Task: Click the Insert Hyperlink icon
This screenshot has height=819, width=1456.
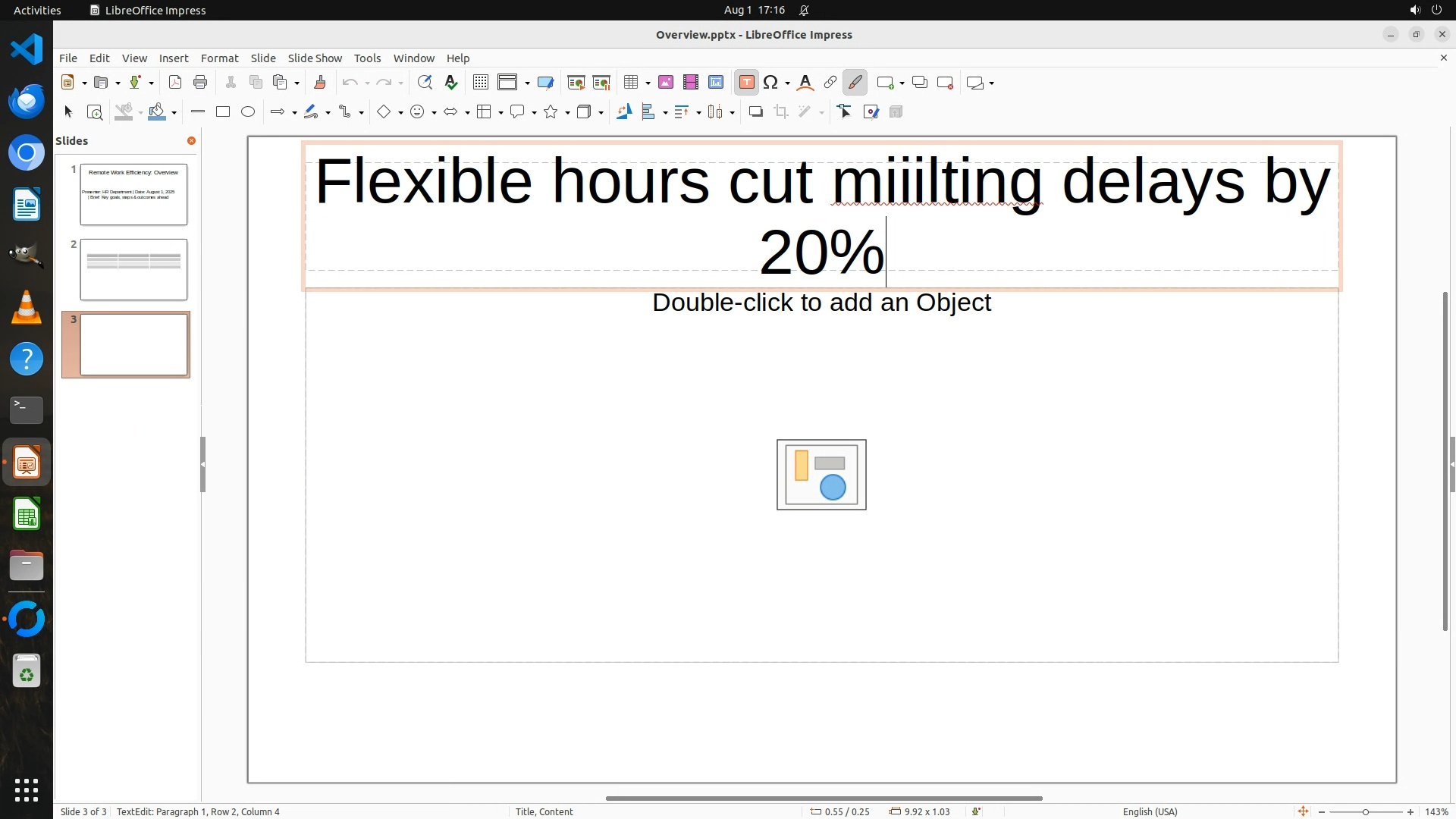Action: pos(830,83)
